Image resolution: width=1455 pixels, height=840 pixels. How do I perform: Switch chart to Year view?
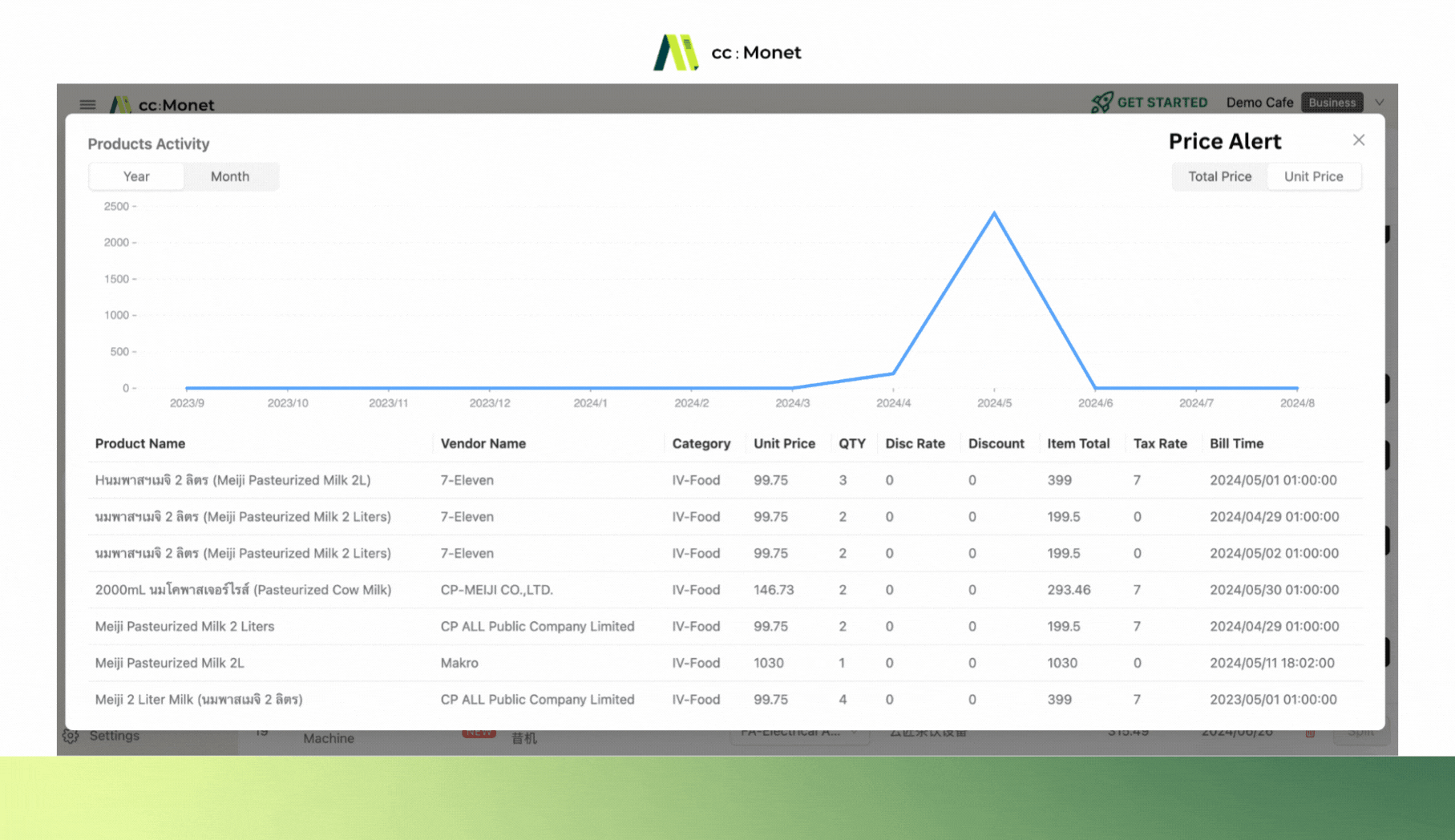(x=136, y=176)
